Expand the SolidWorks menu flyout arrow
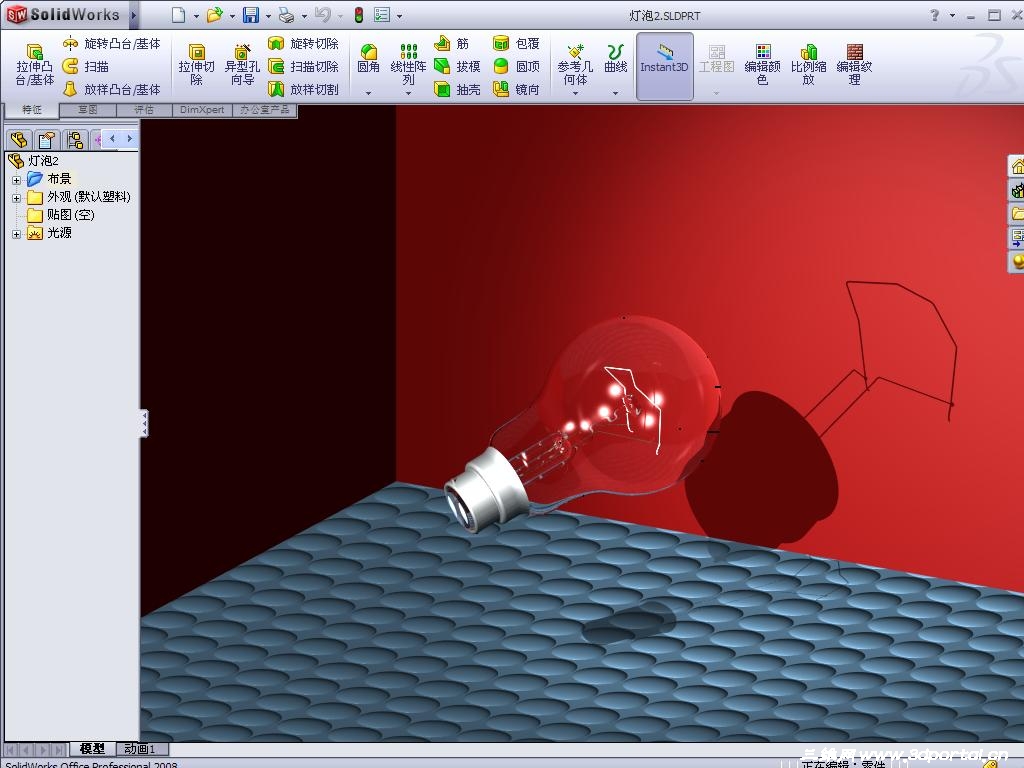This screenshot has height=768, width=1024. [133, 15]
